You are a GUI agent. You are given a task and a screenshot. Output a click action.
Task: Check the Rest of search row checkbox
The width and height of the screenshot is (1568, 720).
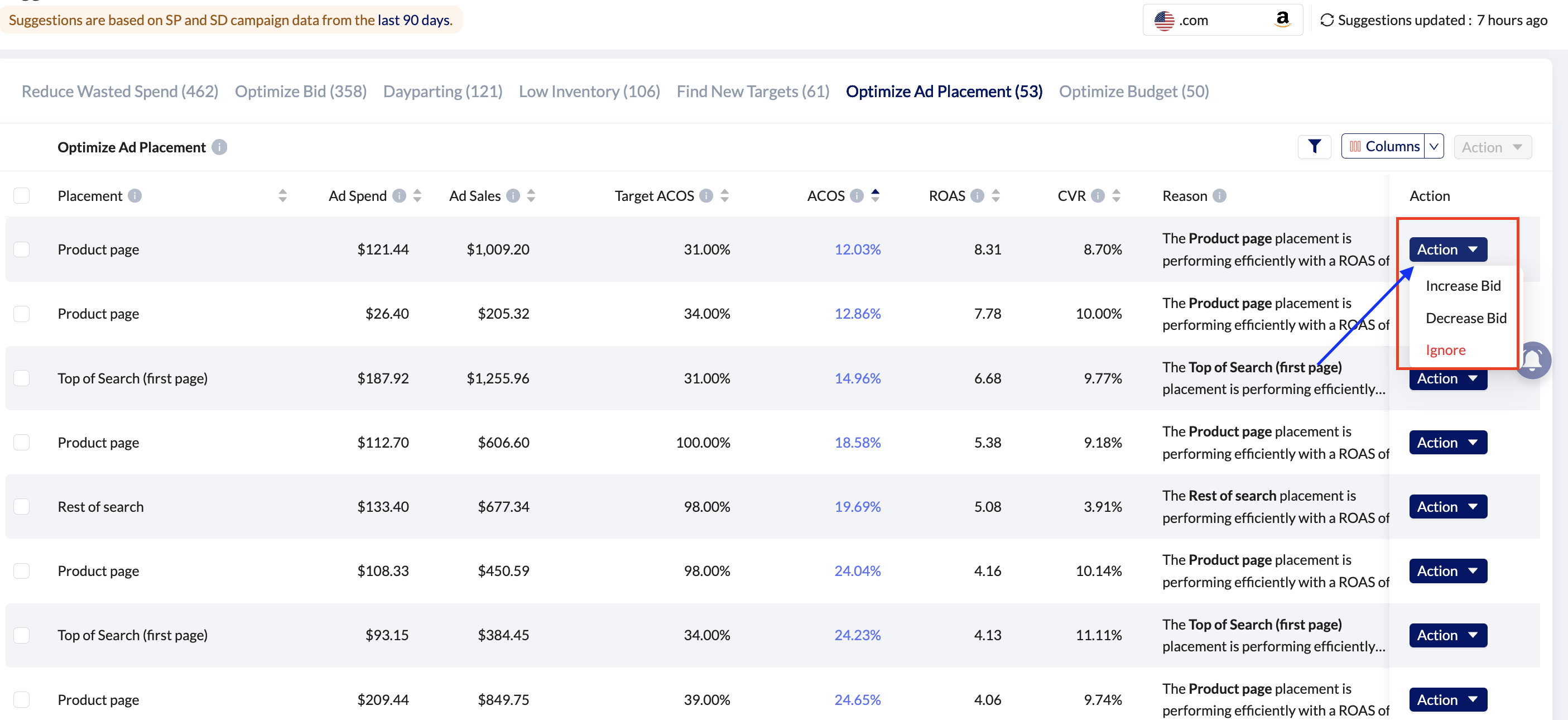(x=22, y=506)
